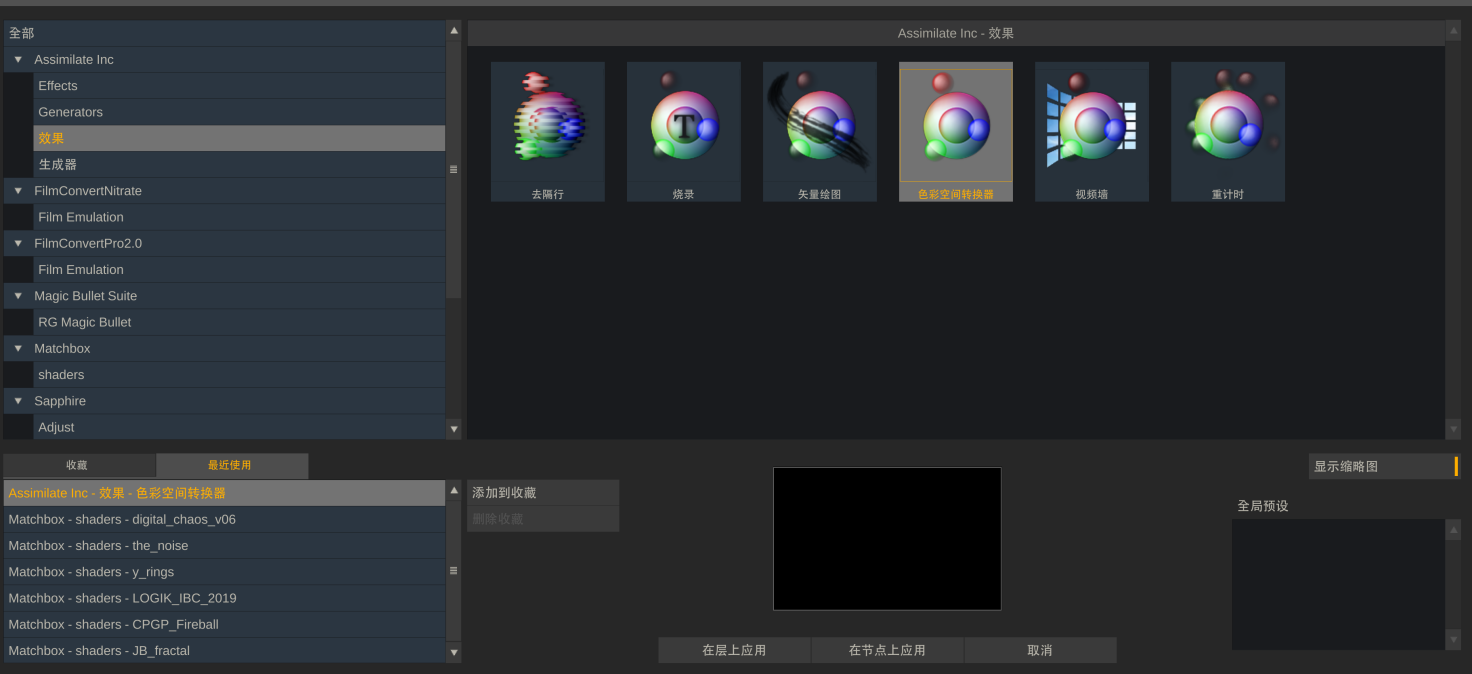Click the 在层上应用 button

(x=734, y=650)
